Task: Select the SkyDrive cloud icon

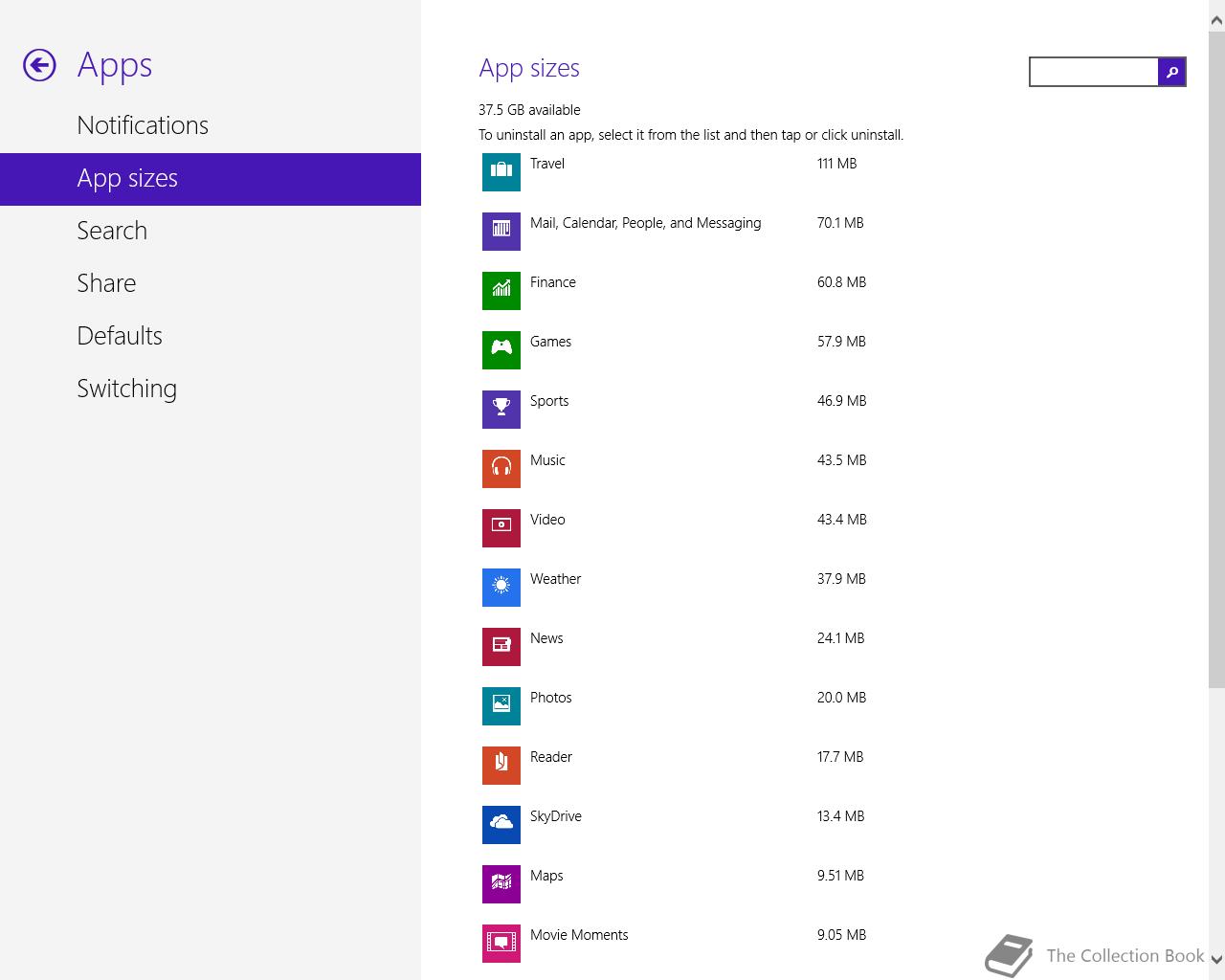Action: click(501, 825)
